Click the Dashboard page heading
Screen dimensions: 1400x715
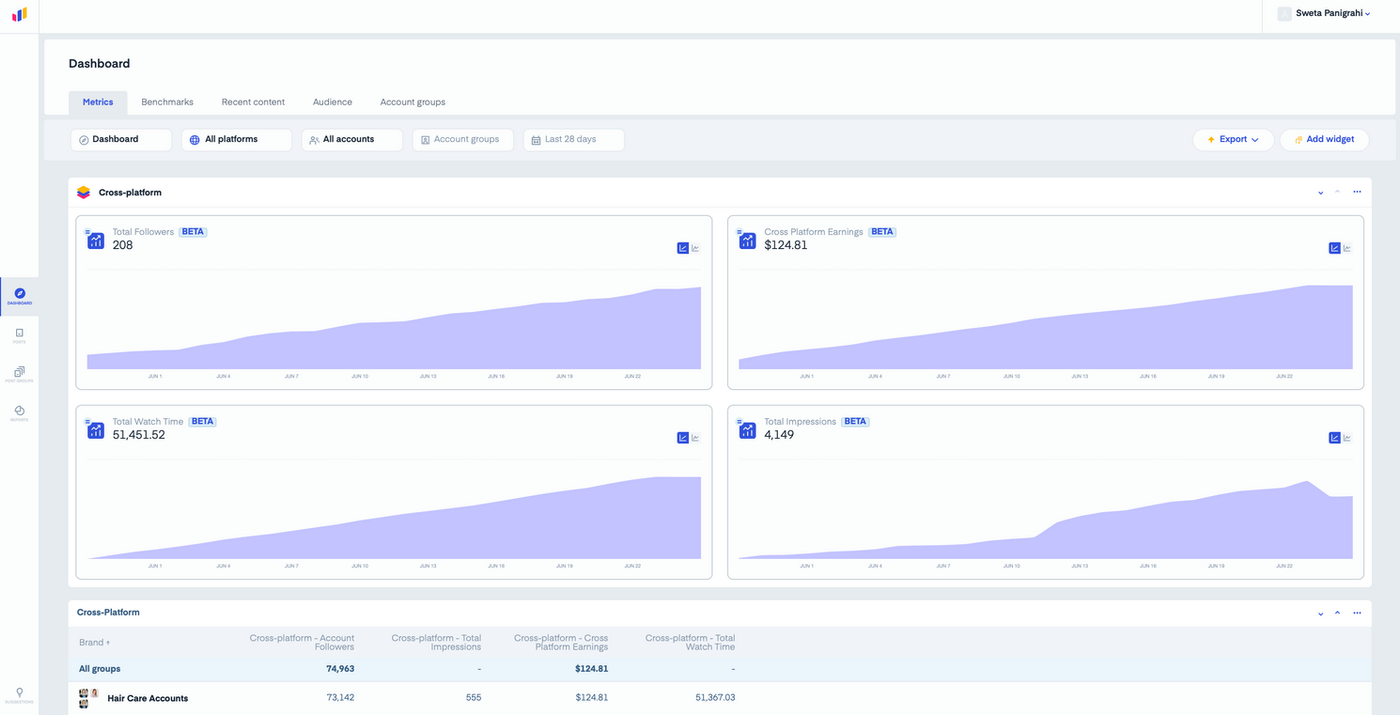[99, 64]
